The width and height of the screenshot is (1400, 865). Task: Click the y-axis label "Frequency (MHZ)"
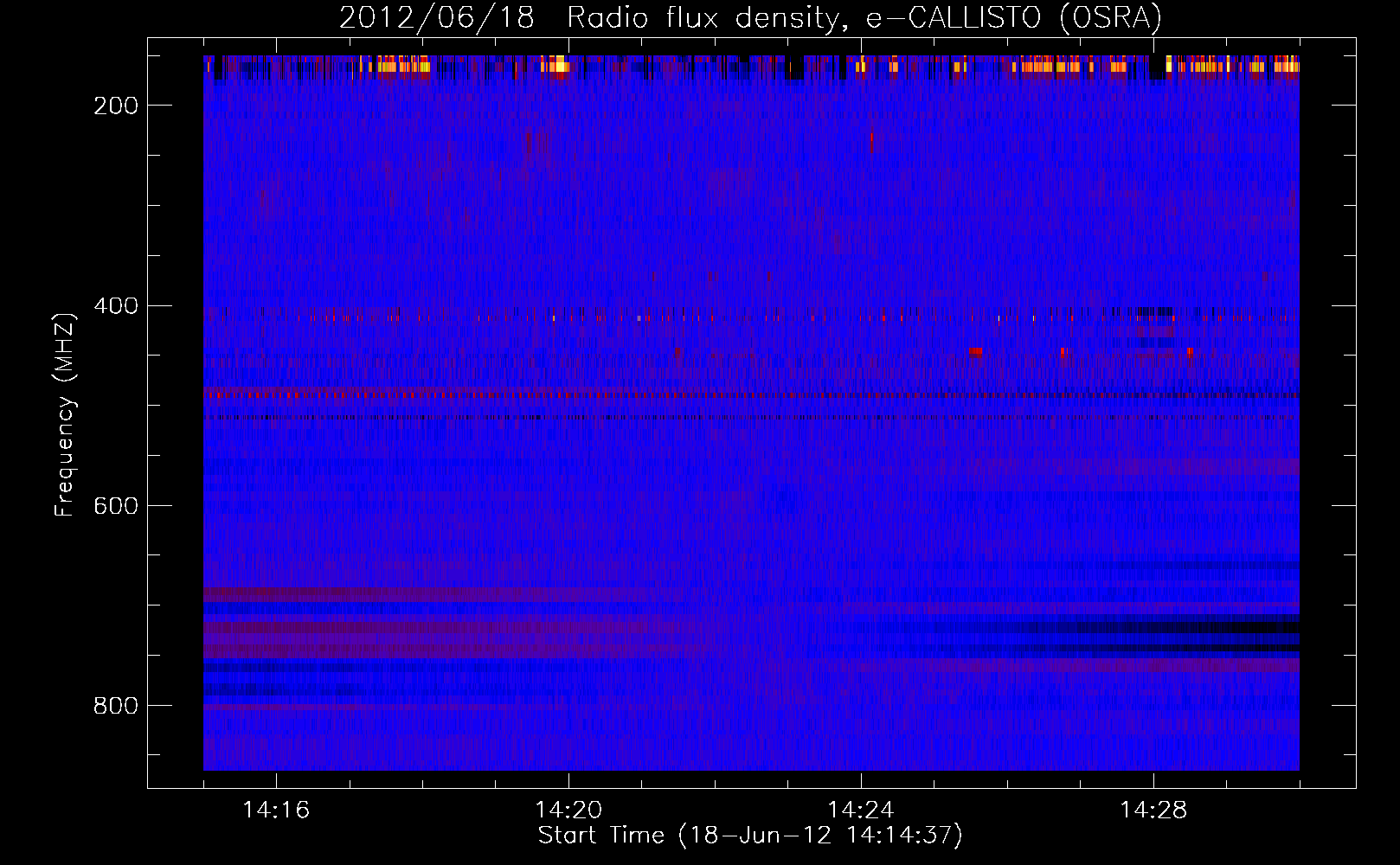click(x=65, y=414)
